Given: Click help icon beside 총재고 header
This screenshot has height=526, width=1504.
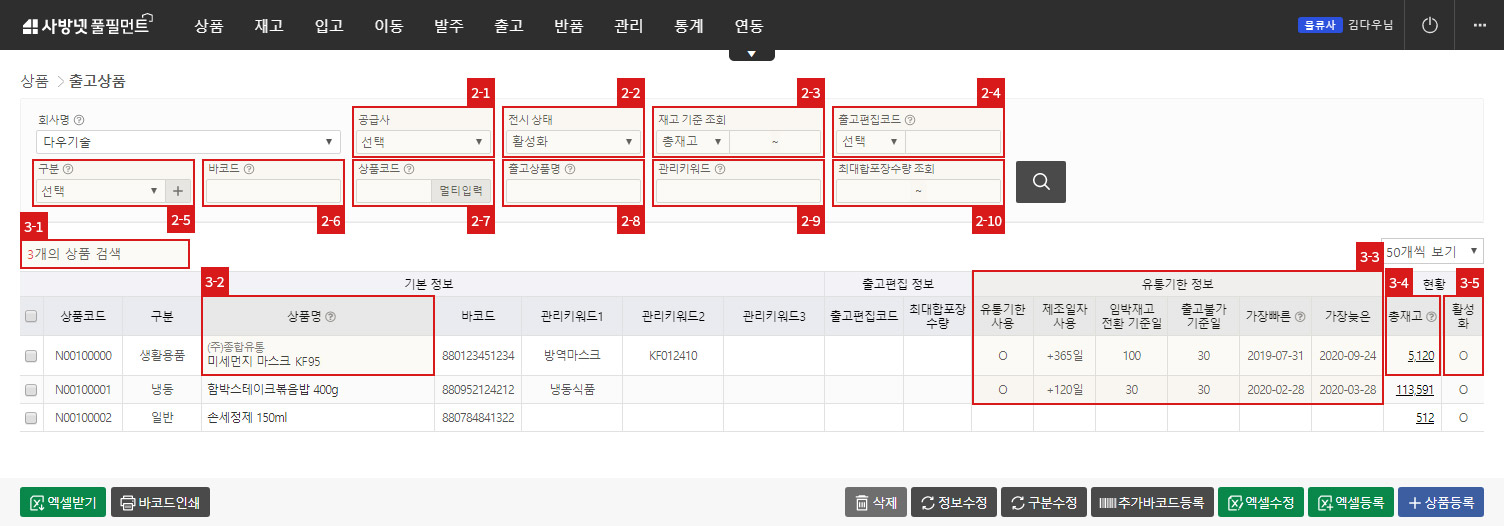Looking at the screenshot, I should (x=1431, y=316).
